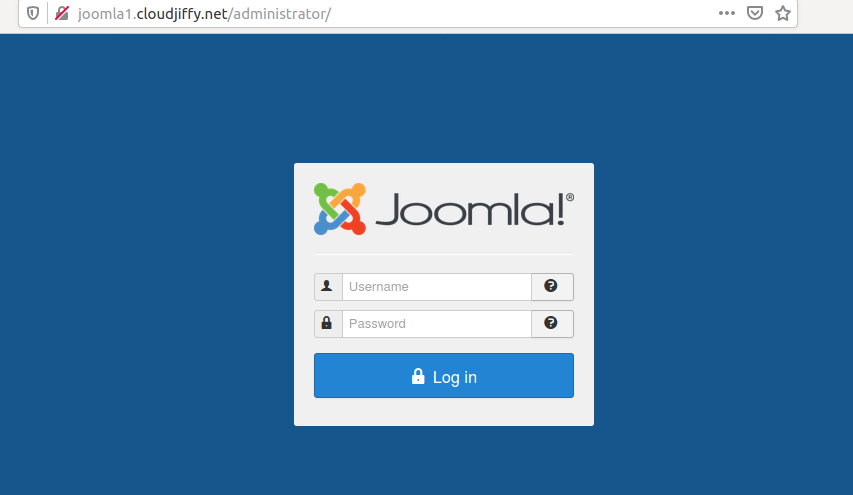Show help for the Username field

(x=552, y=287)
